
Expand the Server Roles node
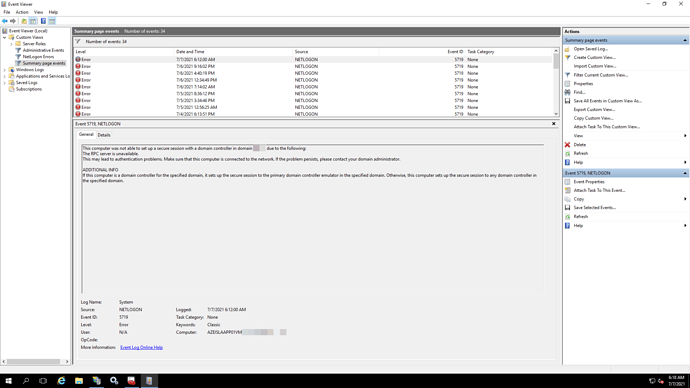(11, 44)
